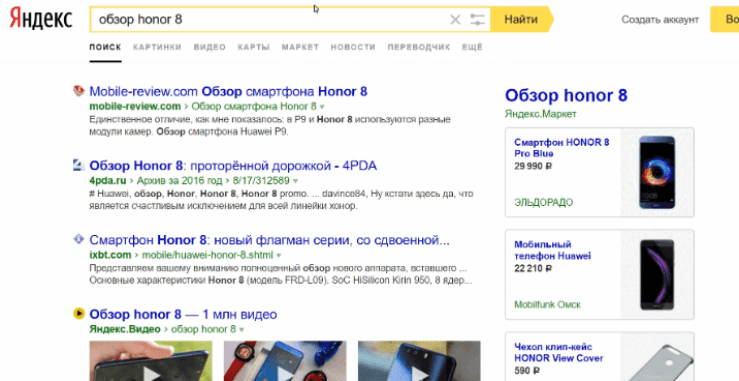Play the middle video thumbnail with red watch
The width and height of the screenshot is (739, 381).
[x=285, y=361]
